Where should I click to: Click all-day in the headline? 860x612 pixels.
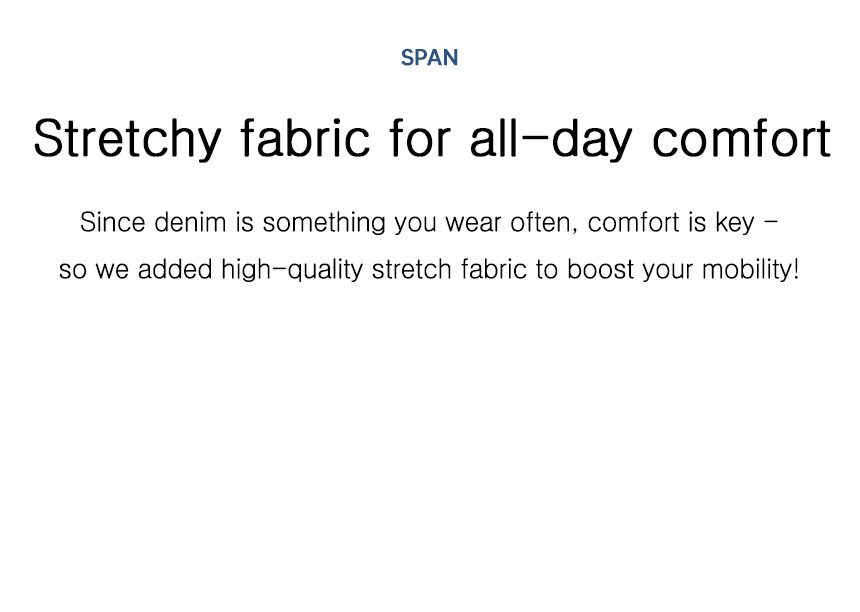(x=551, y=139)
